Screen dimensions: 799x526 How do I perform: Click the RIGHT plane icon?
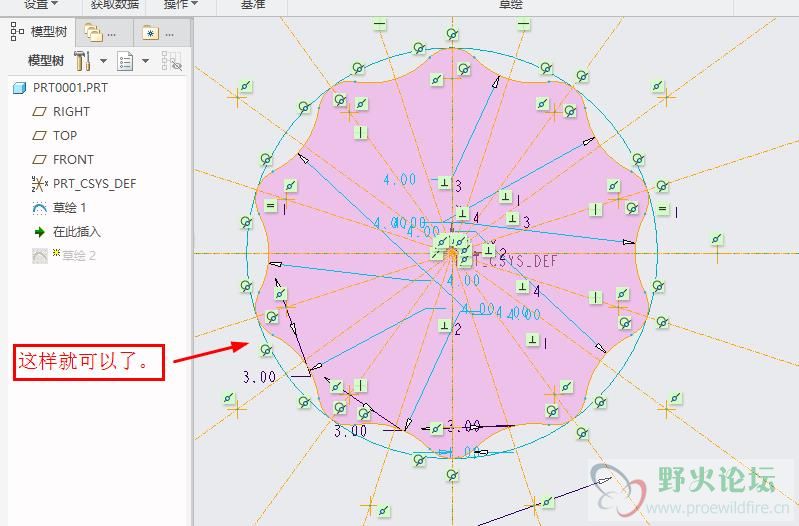[40, 112]
